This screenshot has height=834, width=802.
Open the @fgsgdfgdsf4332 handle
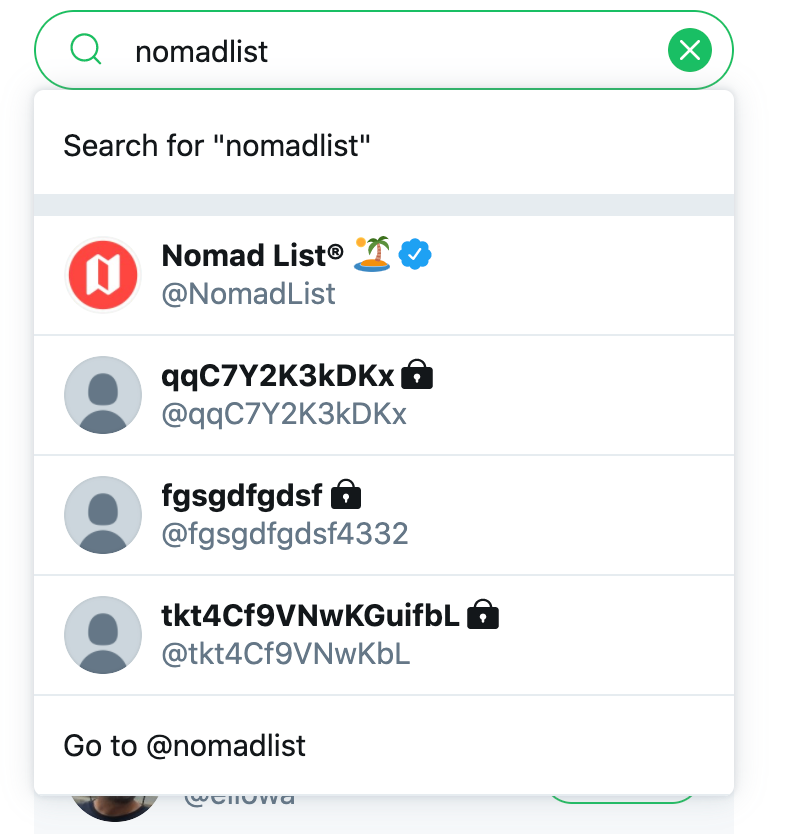coord(285,534)
